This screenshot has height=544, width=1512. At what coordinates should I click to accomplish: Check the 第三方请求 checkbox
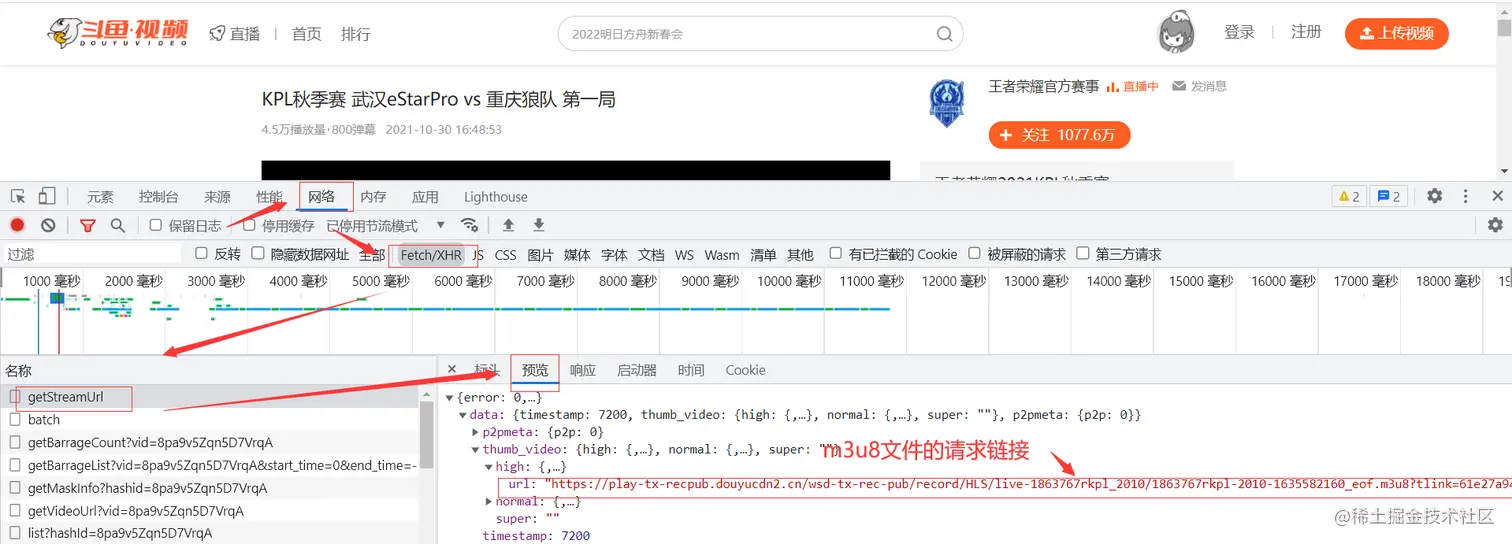[x=1082, y=254]
